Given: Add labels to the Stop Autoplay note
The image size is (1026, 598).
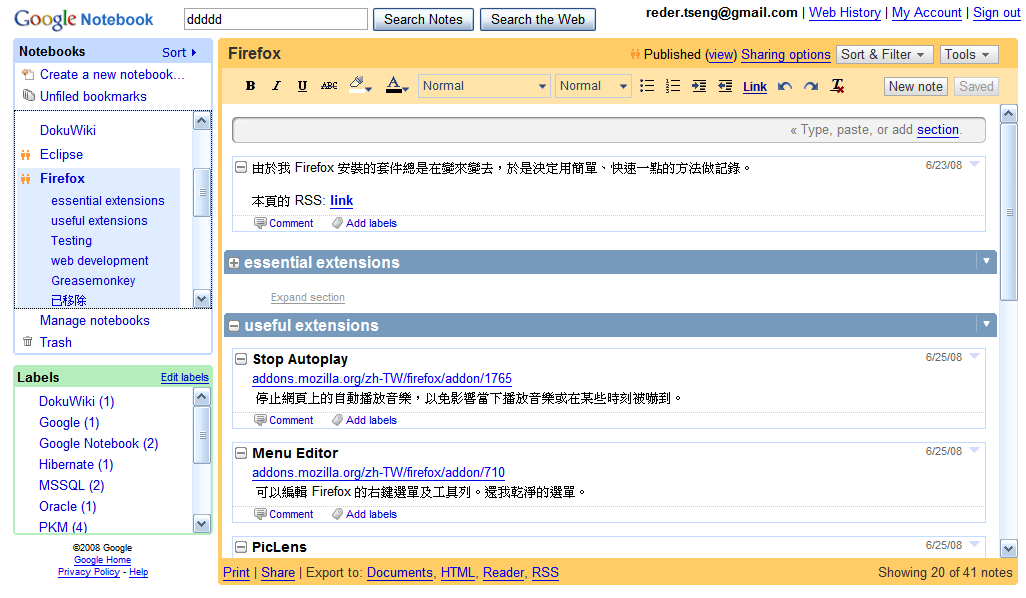Looking at the screenshot, I should tap(364, 420).
